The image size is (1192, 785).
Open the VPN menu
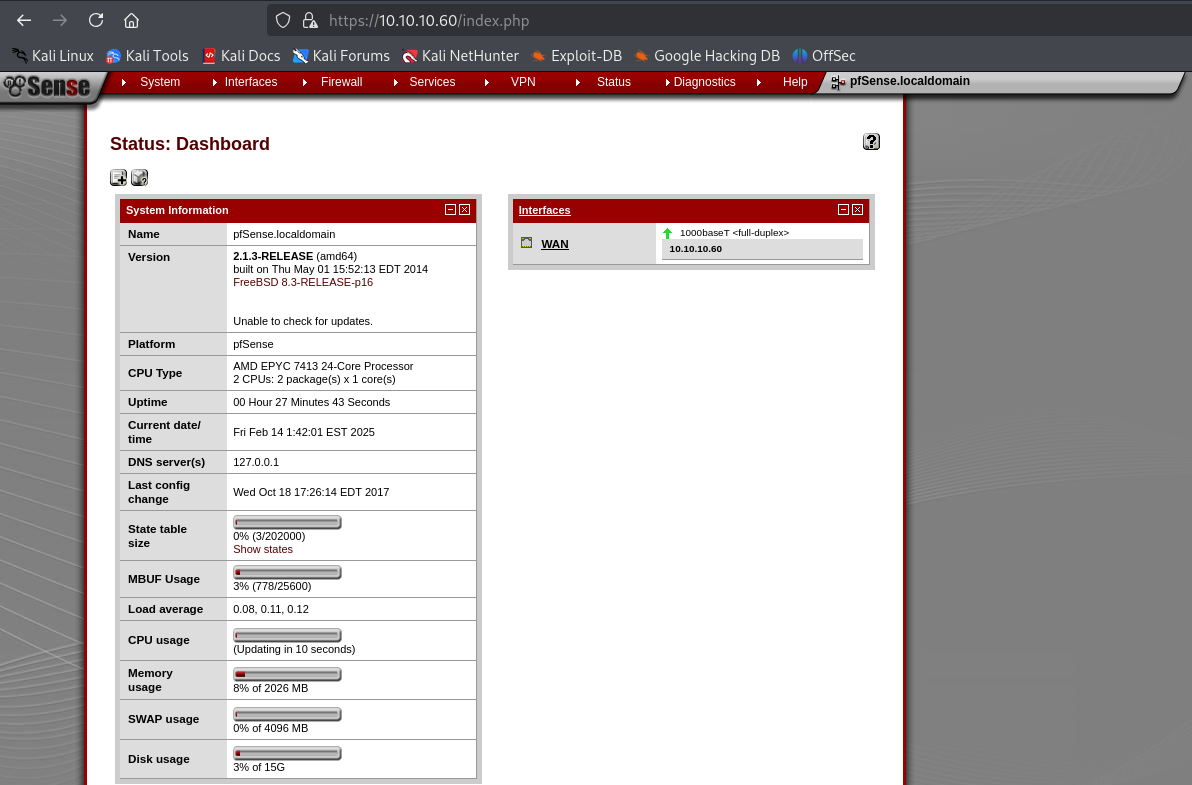point(523,82)
